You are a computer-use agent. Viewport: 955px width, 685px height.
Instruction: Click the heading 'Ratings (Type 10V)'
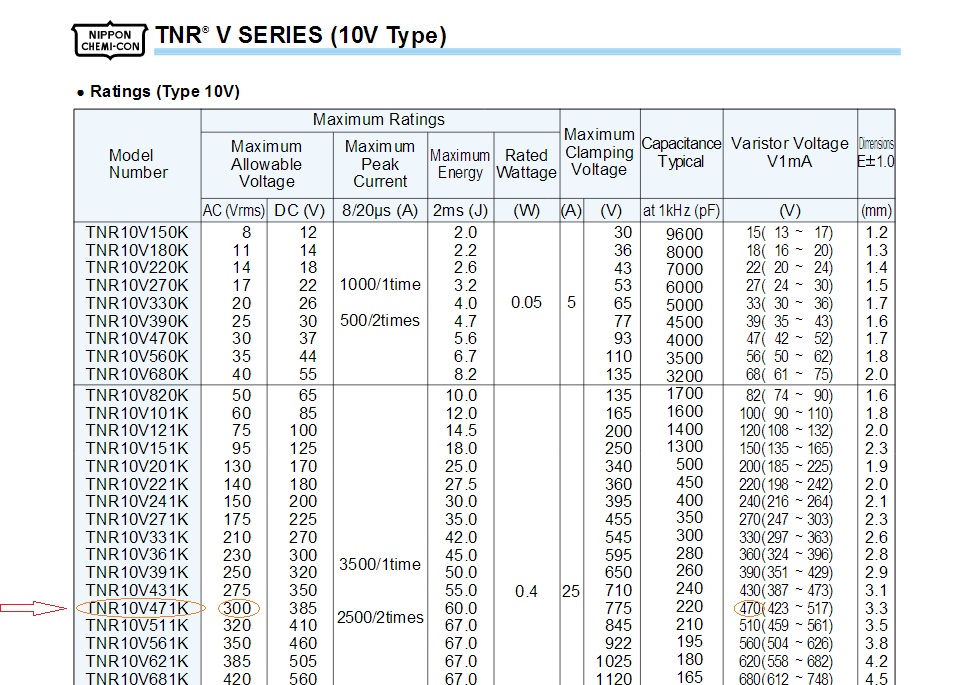(164, 92)
